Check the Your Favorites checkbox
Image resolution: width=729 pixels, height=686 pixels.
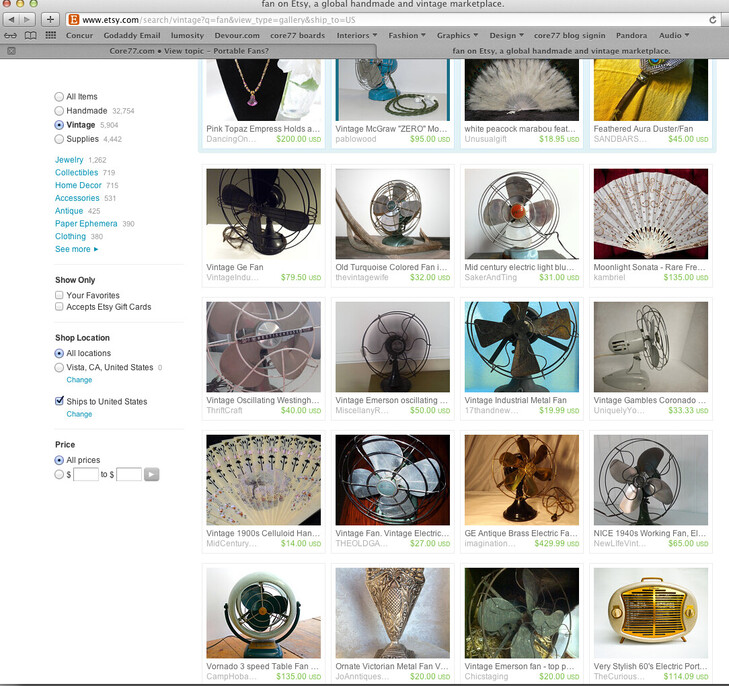click(x=59, y=295)
